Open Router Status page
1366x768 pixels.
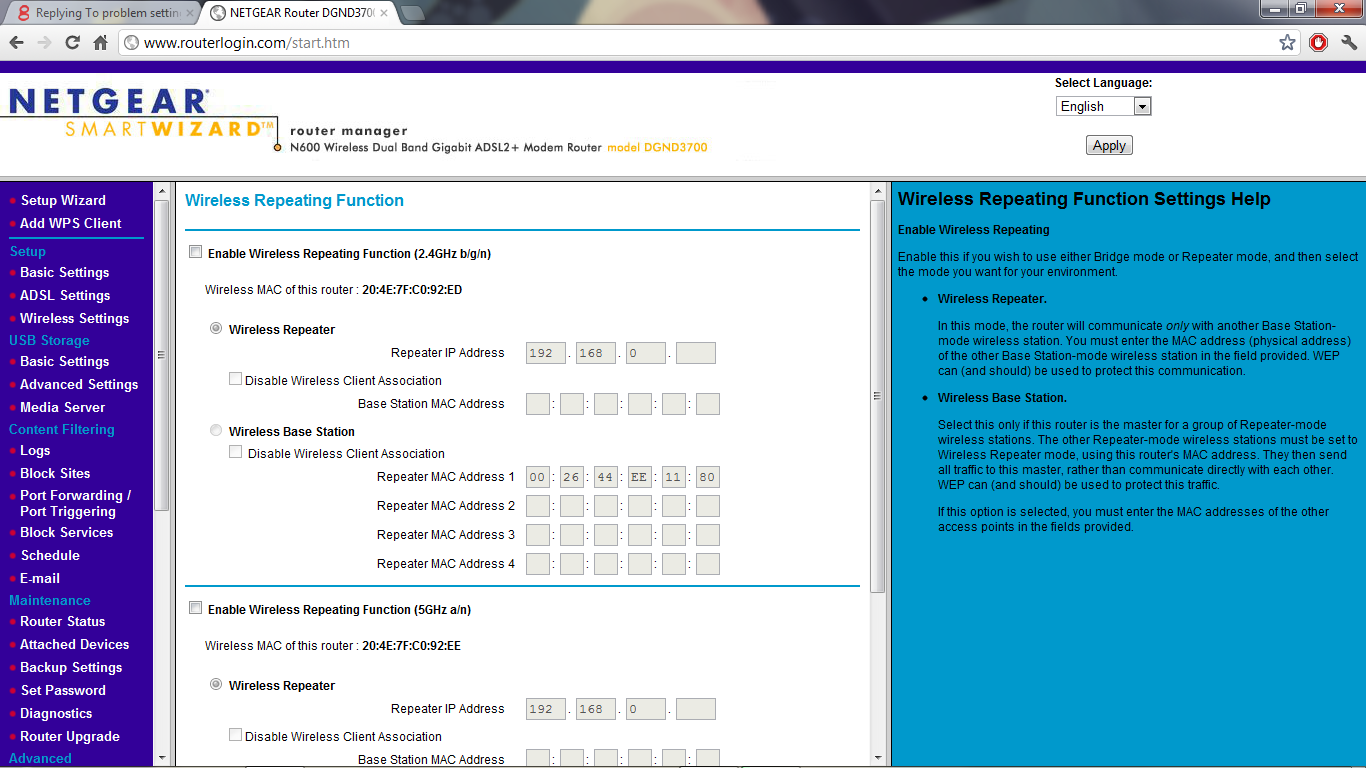tap(62, 621)
